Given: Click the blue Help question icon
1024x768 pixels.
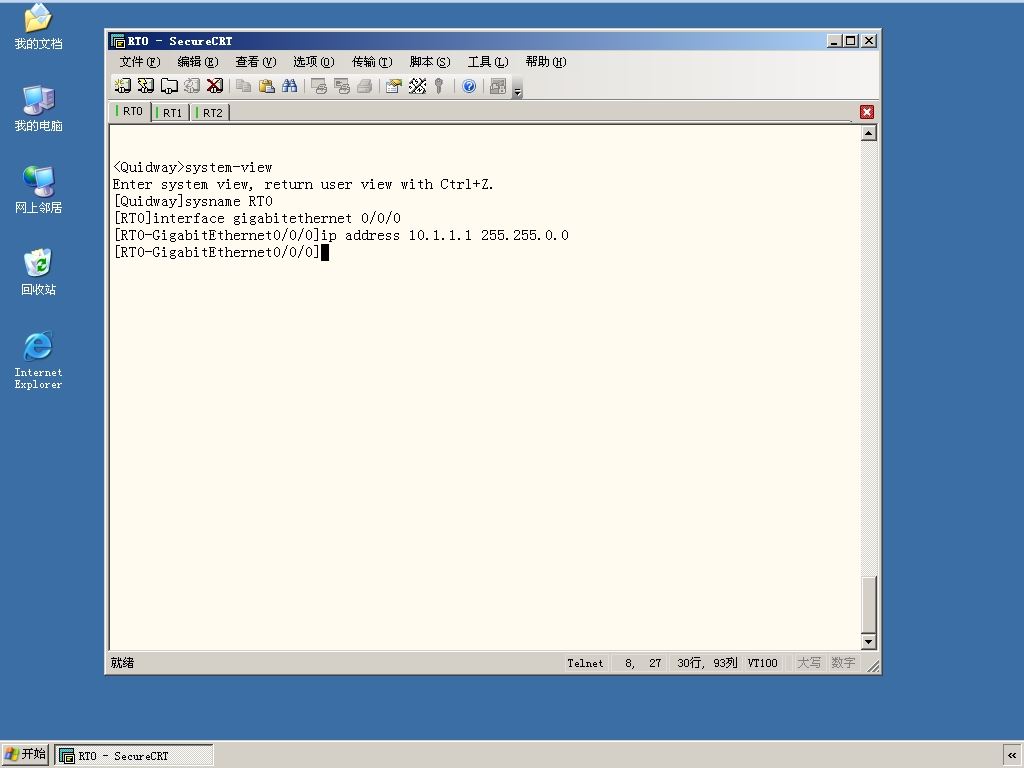Looking at the screenshot, I should 469,86.
